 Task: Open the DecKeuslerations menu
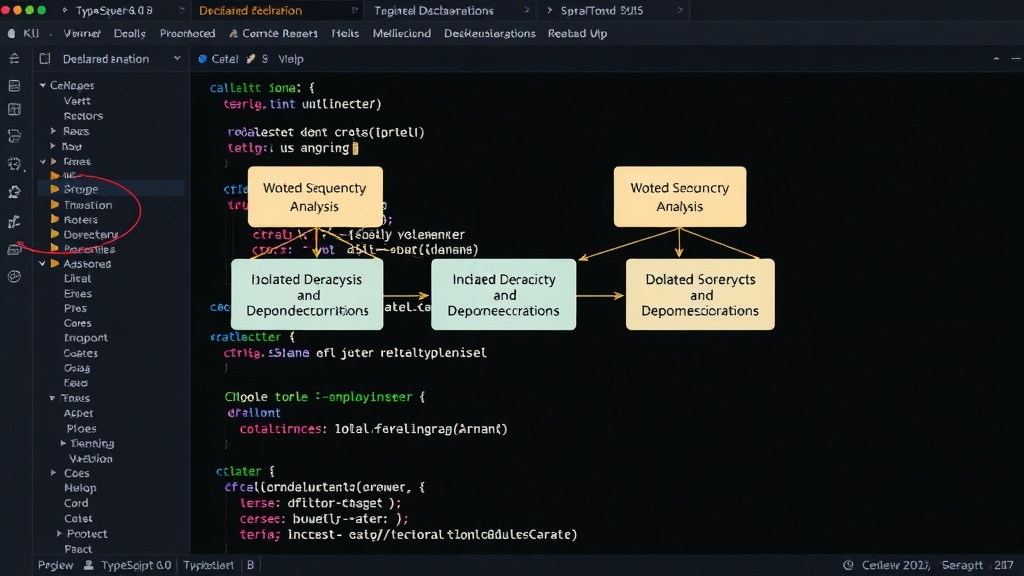(490, 33)
